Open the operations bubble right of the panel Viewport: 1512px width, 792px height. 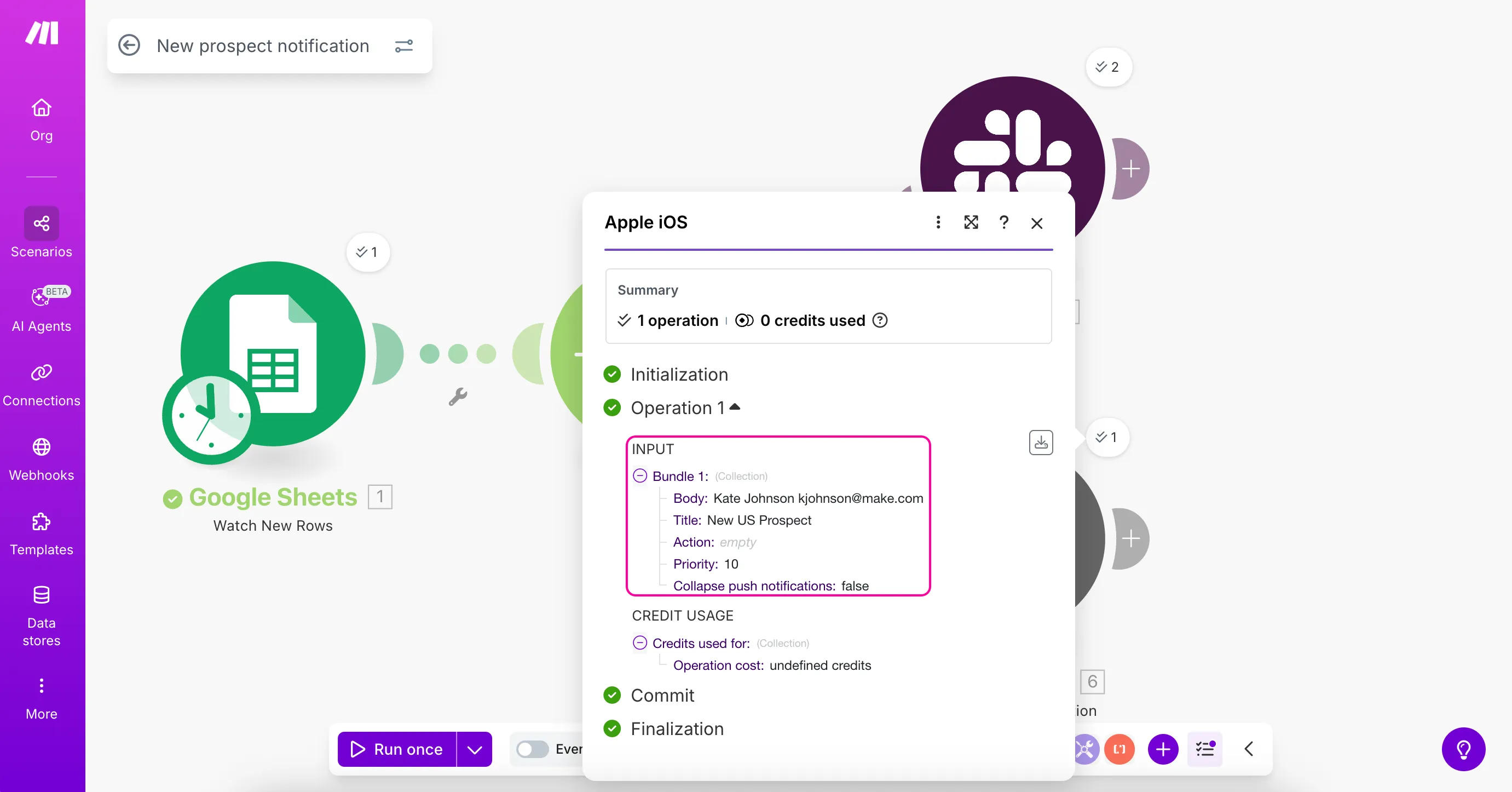point(1107,437)
